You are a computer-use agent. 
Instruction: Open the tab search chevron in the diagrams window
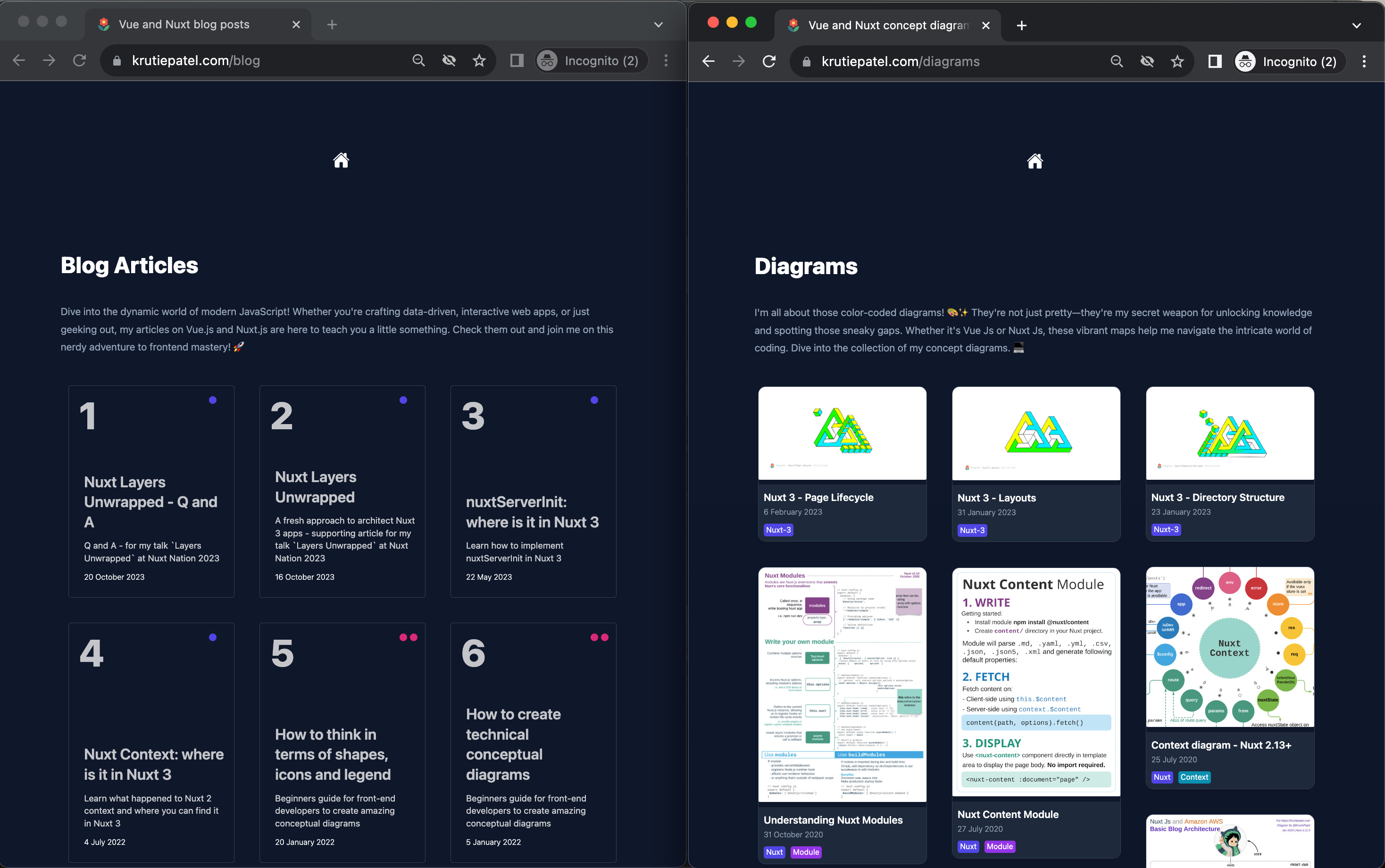[1356, 25]
